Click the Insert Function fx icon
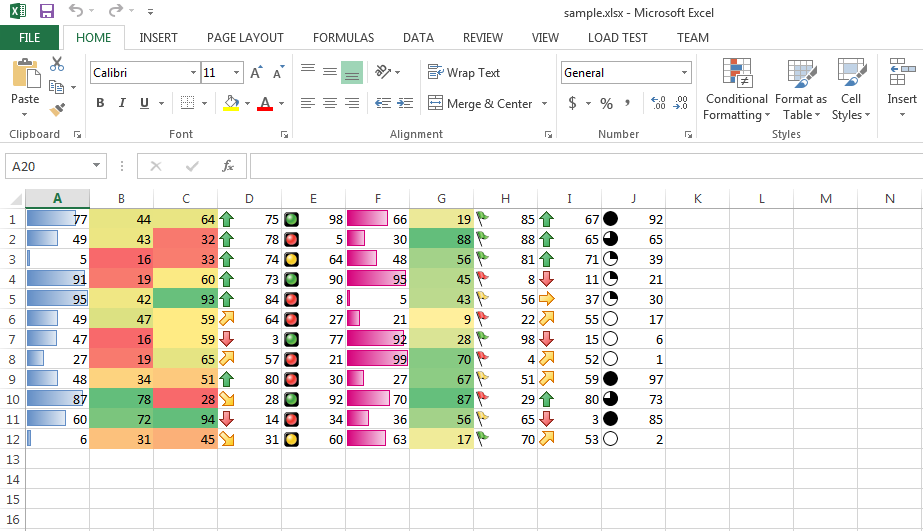 (x=228, y=166)
